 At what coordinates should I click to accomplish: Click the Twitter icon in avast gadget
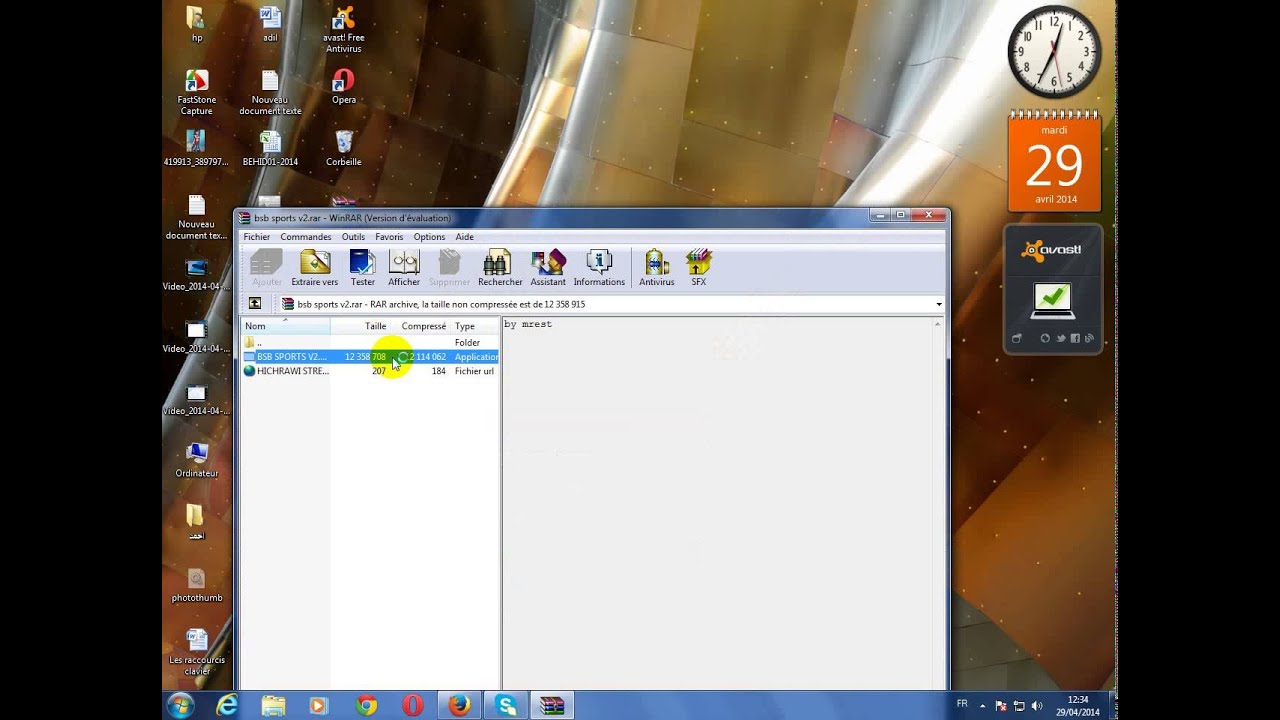coord(1060,338)
